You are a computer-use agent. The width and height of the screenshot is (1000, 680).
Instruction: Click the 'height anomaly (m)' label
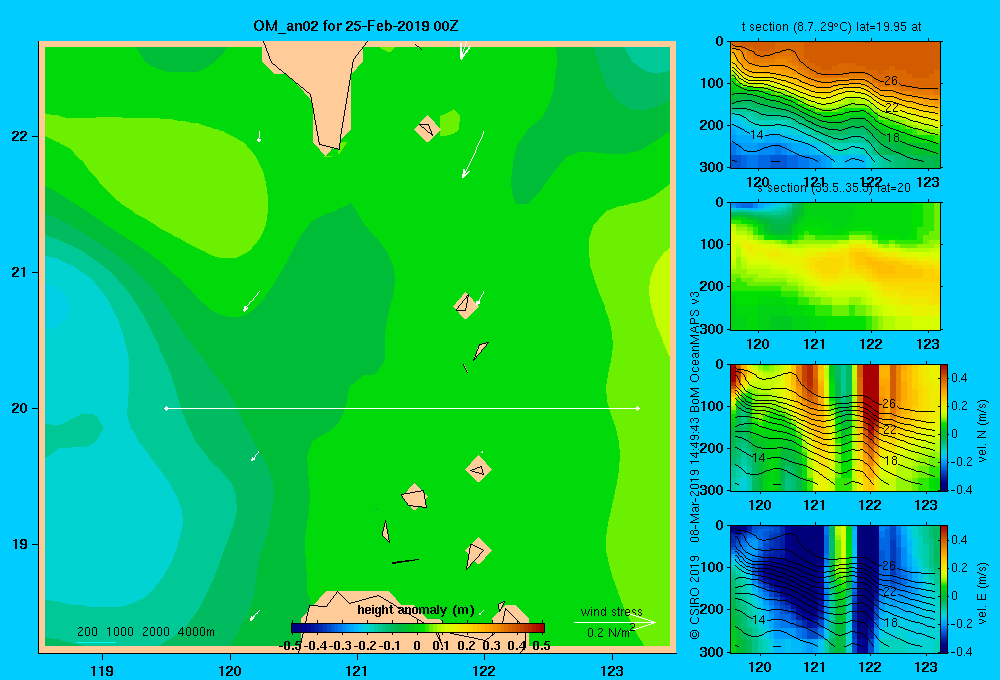pyautogui.click(x=416, y=610)
